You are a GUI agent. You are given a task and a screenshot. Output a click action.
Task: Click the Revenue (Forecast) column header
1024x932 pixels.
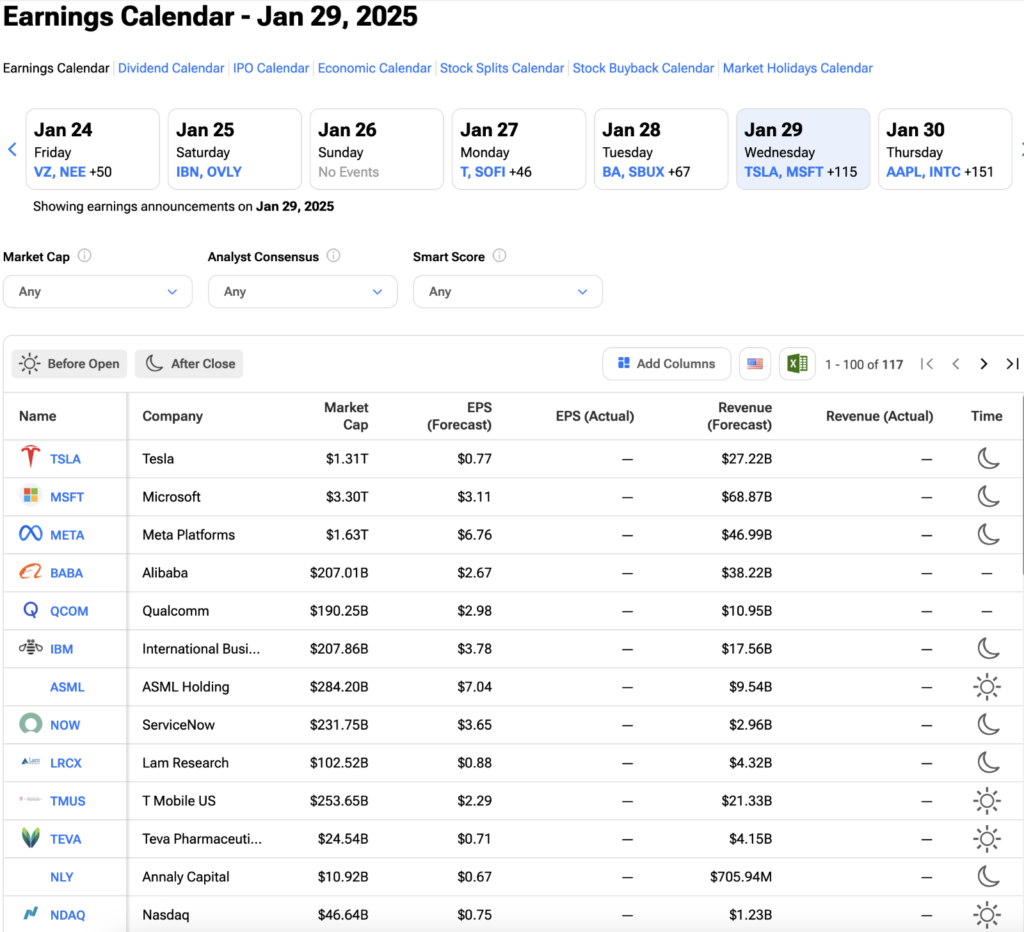tap(739, 416)
